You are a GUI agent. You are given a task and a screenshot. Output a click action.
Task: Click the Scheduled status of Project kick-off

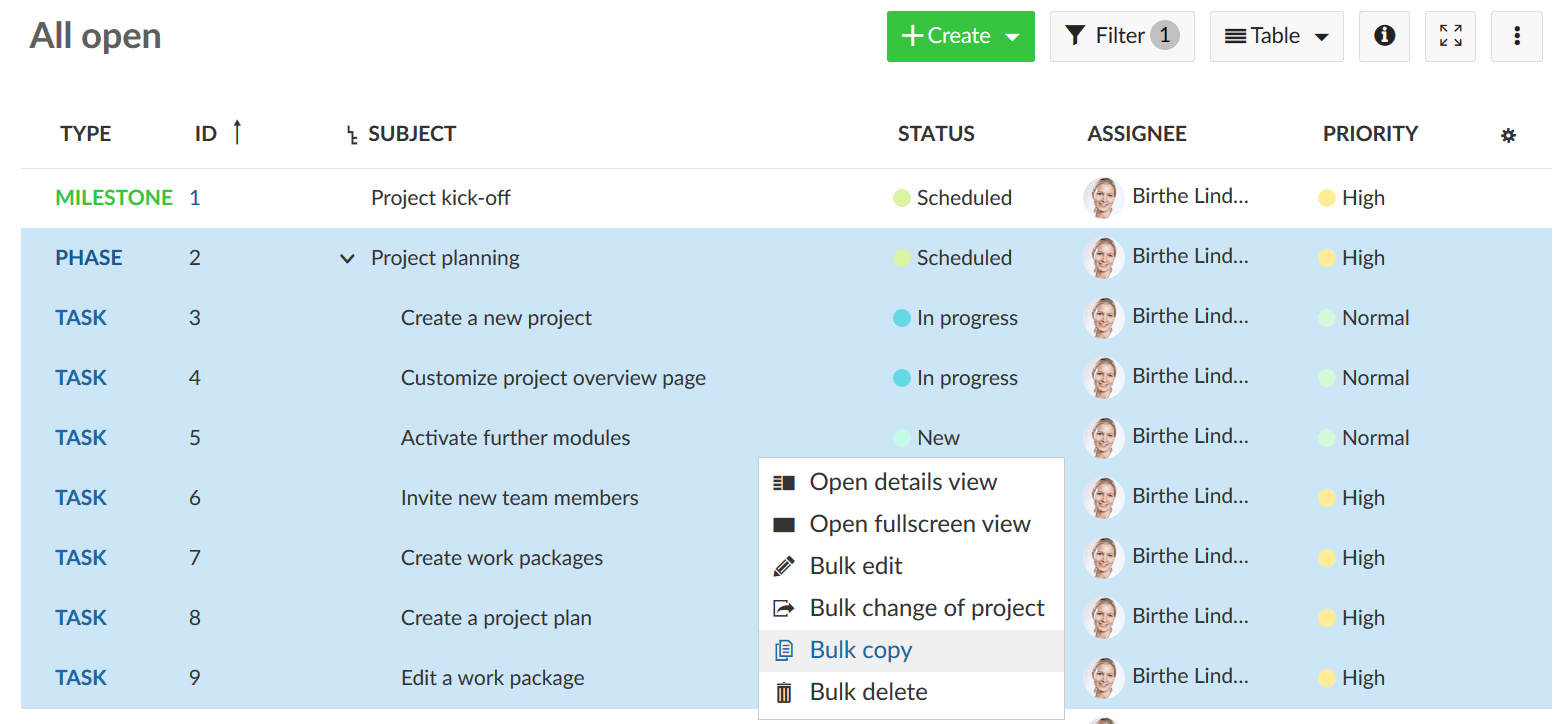click(963, 198)
